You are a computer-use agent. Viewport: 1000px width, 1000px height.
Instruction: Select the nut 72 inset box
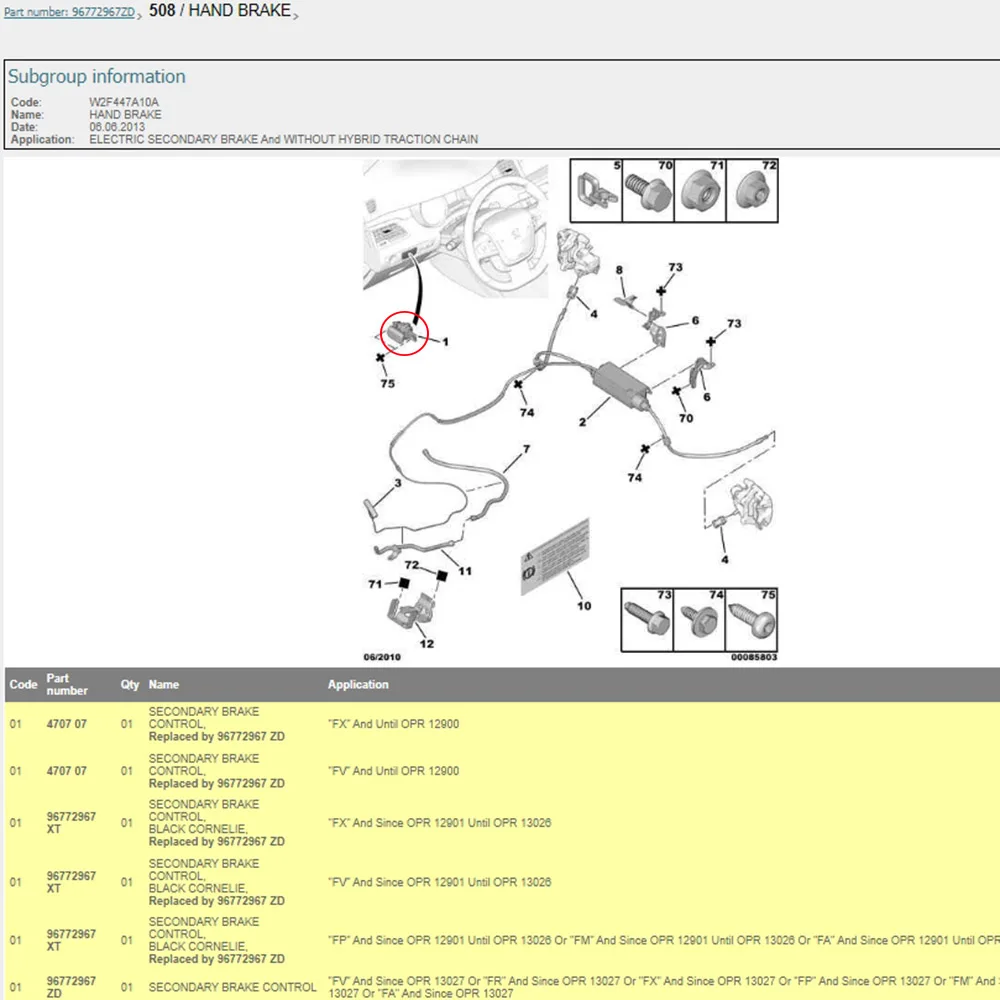(x=753, y=190)
